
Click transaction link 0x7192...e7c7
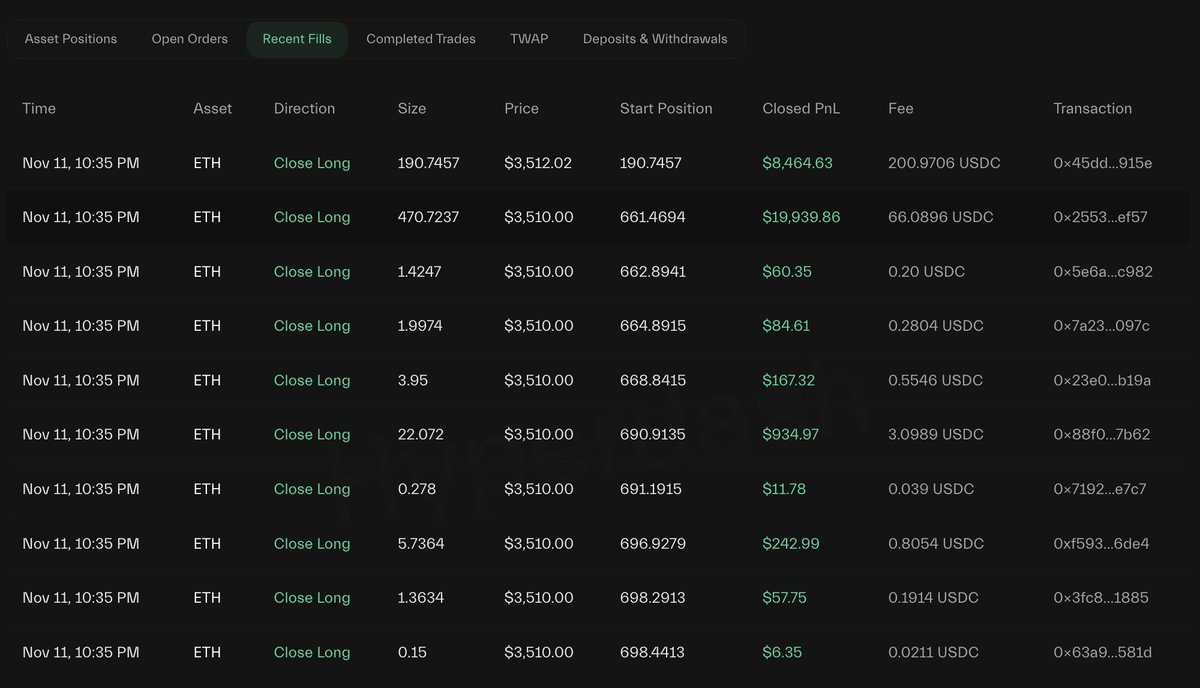pos(1100,489)
